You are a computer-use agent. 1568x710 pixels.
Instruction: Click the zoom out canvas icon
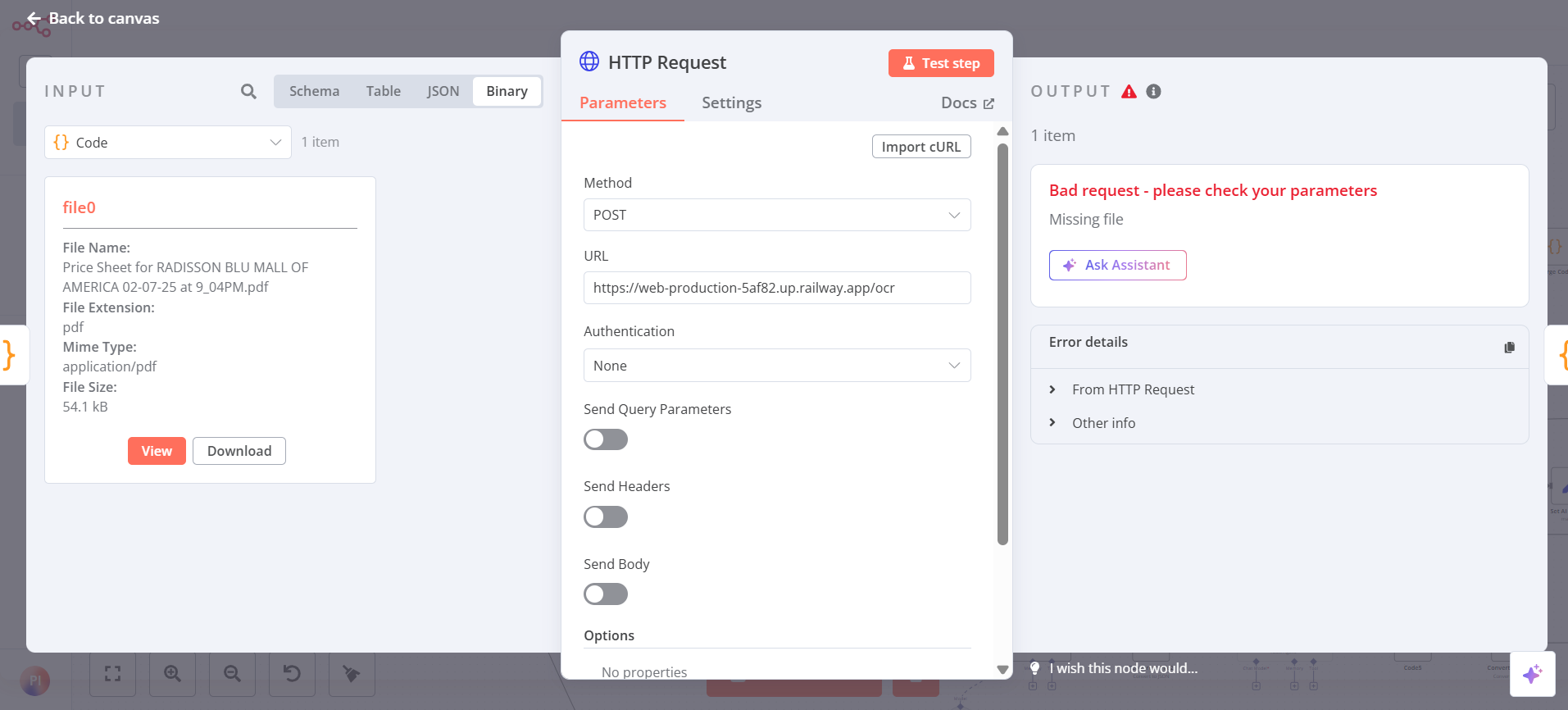click(x=232, y=674)
